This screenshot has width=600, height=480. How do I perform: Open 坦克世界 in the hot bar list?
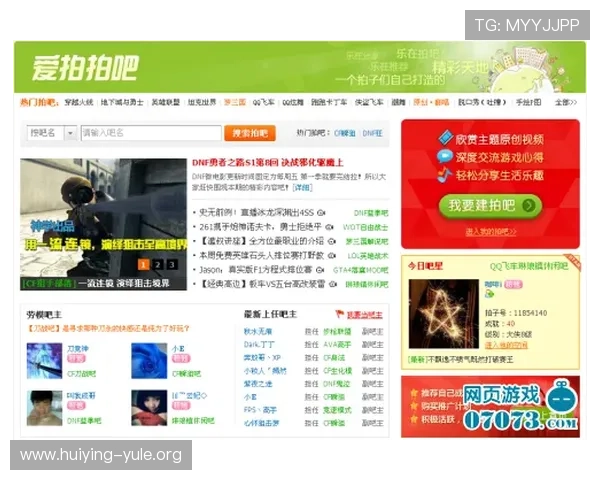coord(202,102)
